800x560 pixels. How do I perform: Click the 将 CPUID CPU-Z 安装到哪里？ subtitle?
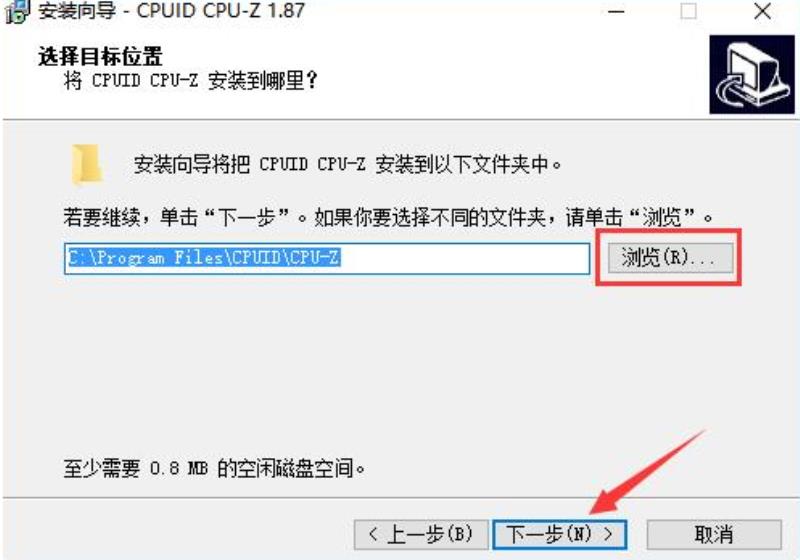pos(190,81)
